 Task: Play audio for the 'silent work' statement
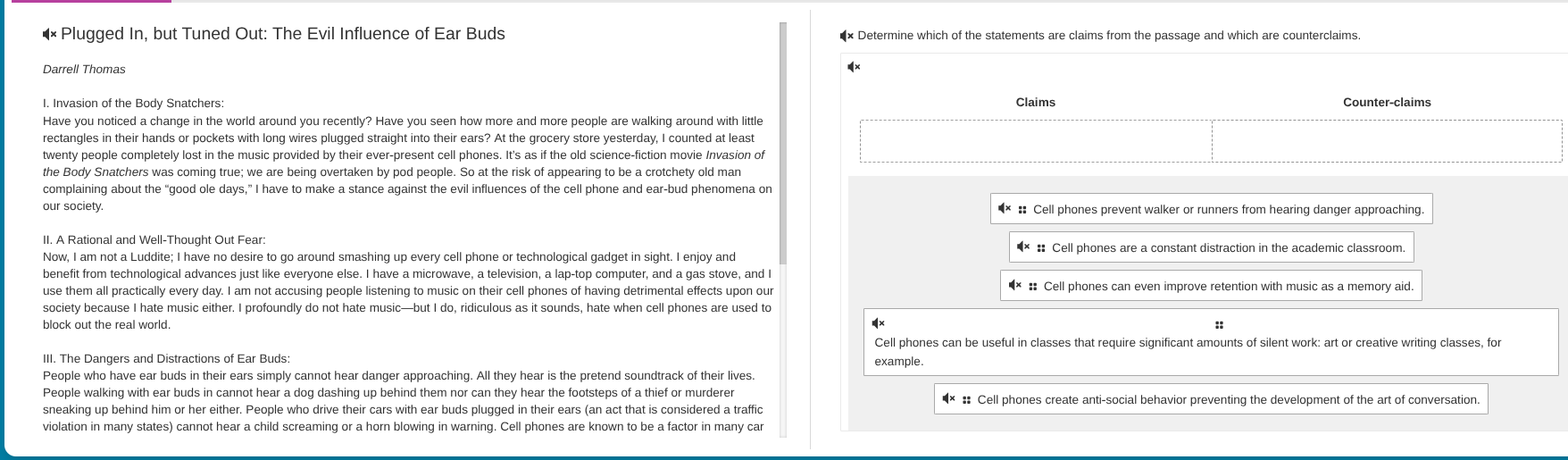tap(878, 323)
